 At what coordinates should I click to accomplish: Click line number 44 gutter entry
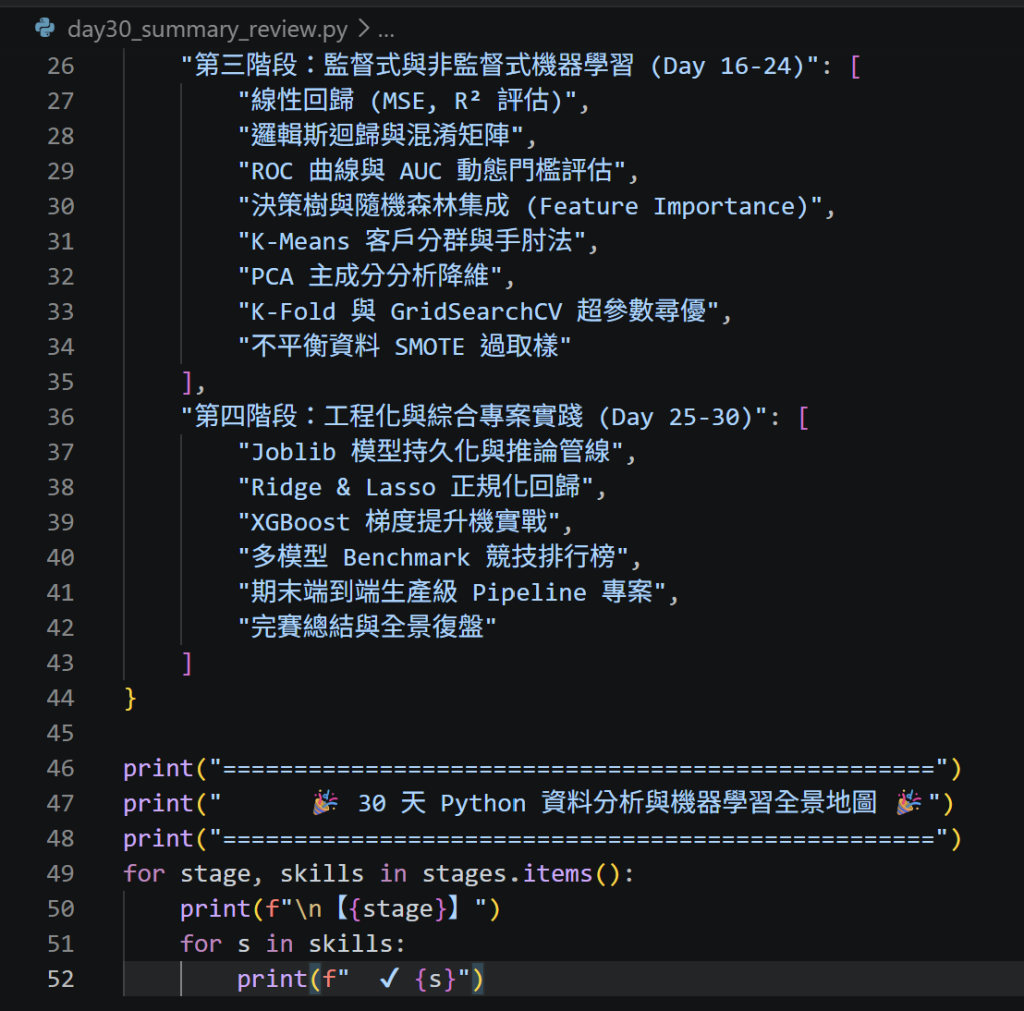point(61,698)
